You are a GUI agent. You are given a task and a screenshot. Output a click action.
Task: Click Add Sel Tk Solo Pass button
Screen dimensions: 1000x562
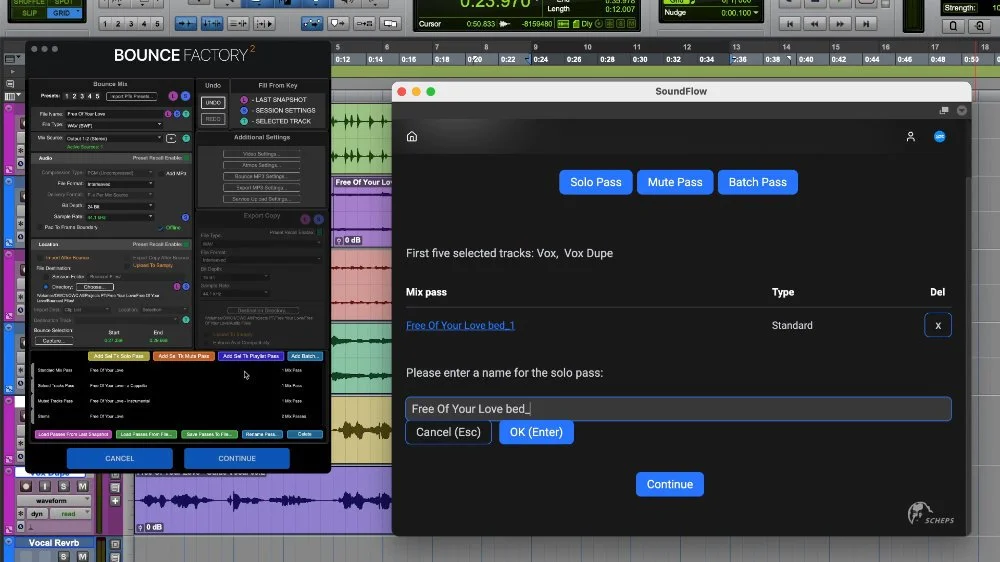(119, 356)
